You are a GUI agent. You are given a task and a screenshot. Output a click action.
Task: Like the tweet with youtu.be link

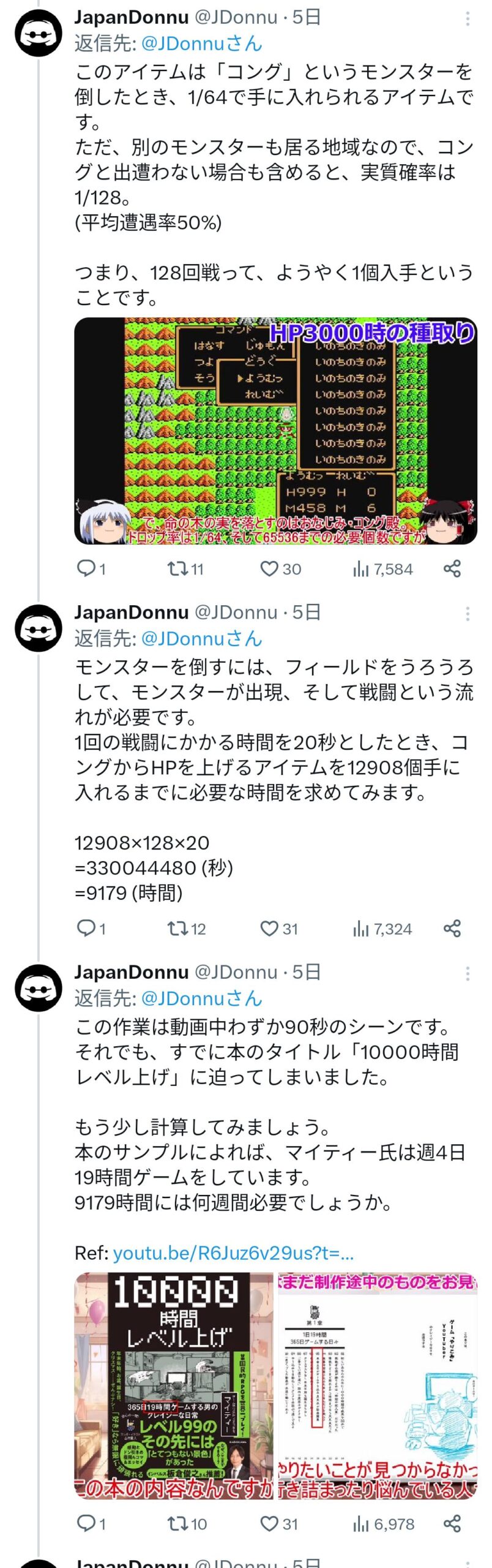(x=269, y=1523)
